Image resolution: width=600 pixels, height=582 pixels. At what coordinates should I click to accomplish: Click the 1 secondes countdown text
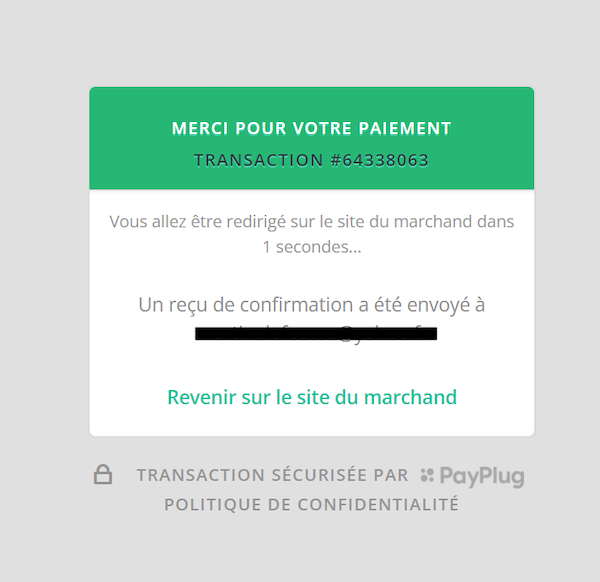click(312, 247)
